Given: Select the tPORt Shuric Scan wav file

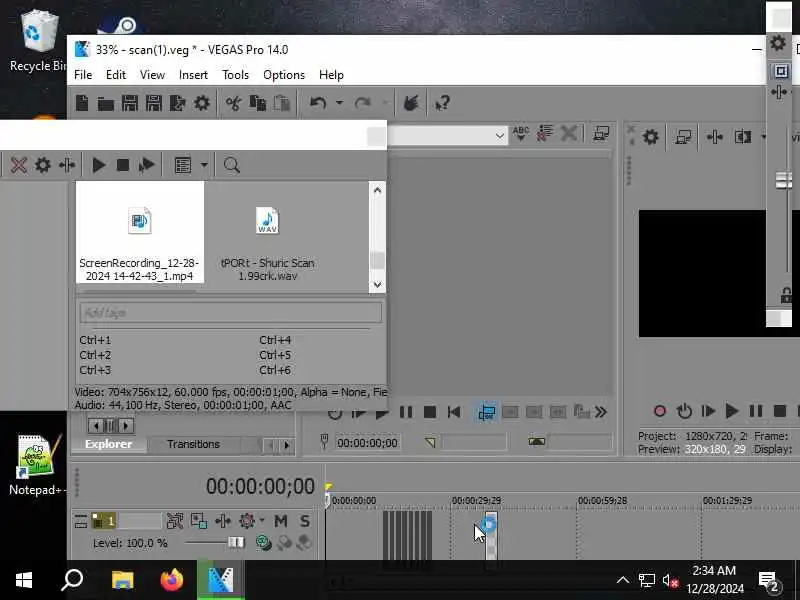Looking at the screenshot, I should pyautogui.click(x=267, y=243).
